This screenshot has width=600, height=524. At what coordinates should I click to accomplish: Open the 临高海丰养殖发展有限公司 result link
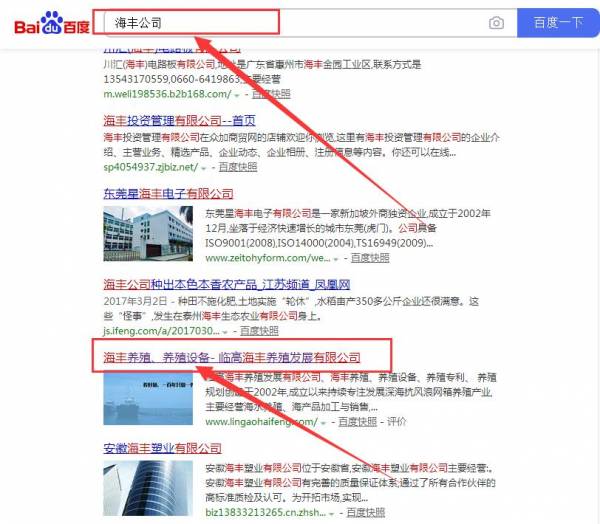(232, 357)
